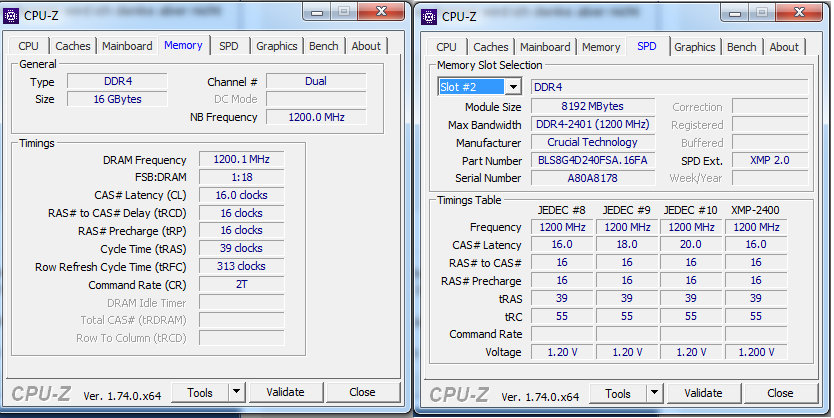Close the left CPU-Z window with X
Screen dimensions: 834x418
(x=381, y=12)
